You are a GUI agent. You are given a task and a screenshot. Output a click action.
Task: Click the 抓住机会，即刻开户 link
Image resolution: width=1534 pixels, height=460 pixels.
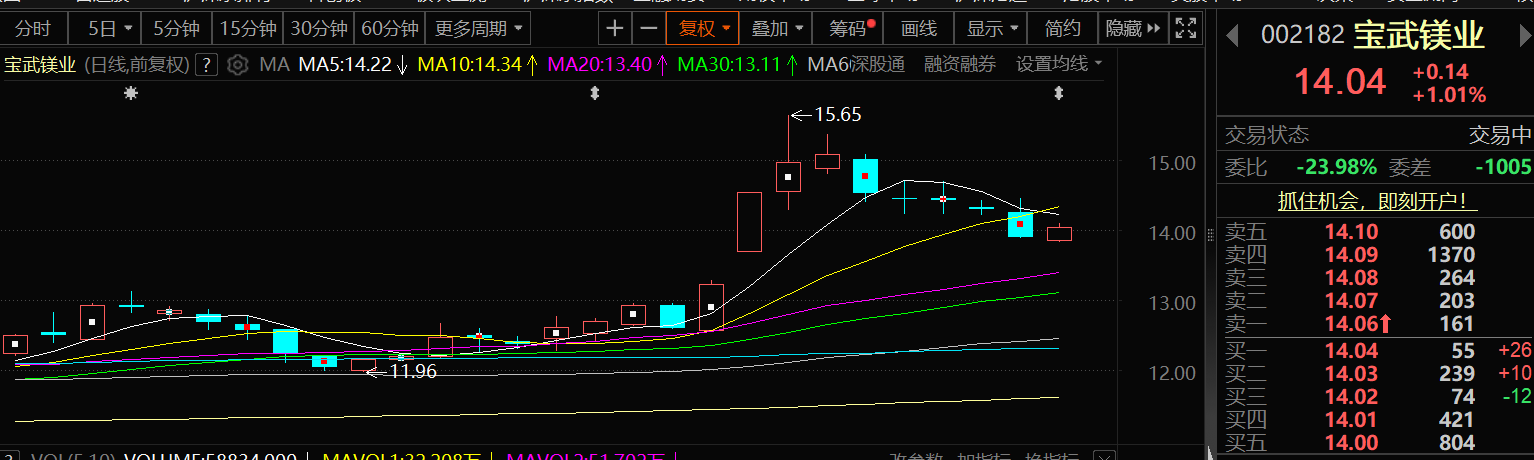pos(1378,201)
